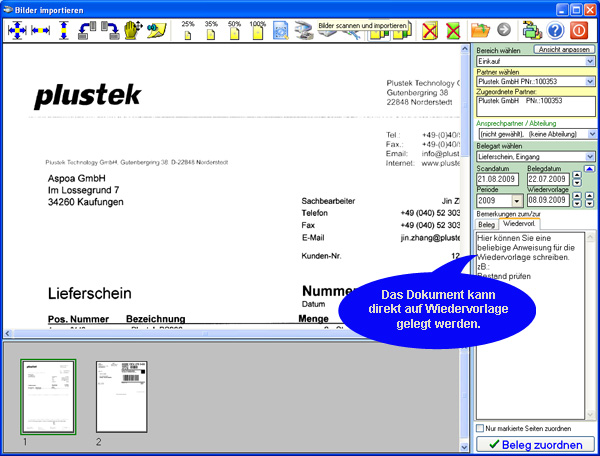Click document preview vertical scrollbar up arrow
The image size is (600, 456).
pyautogui.click(x=465, y=49)
